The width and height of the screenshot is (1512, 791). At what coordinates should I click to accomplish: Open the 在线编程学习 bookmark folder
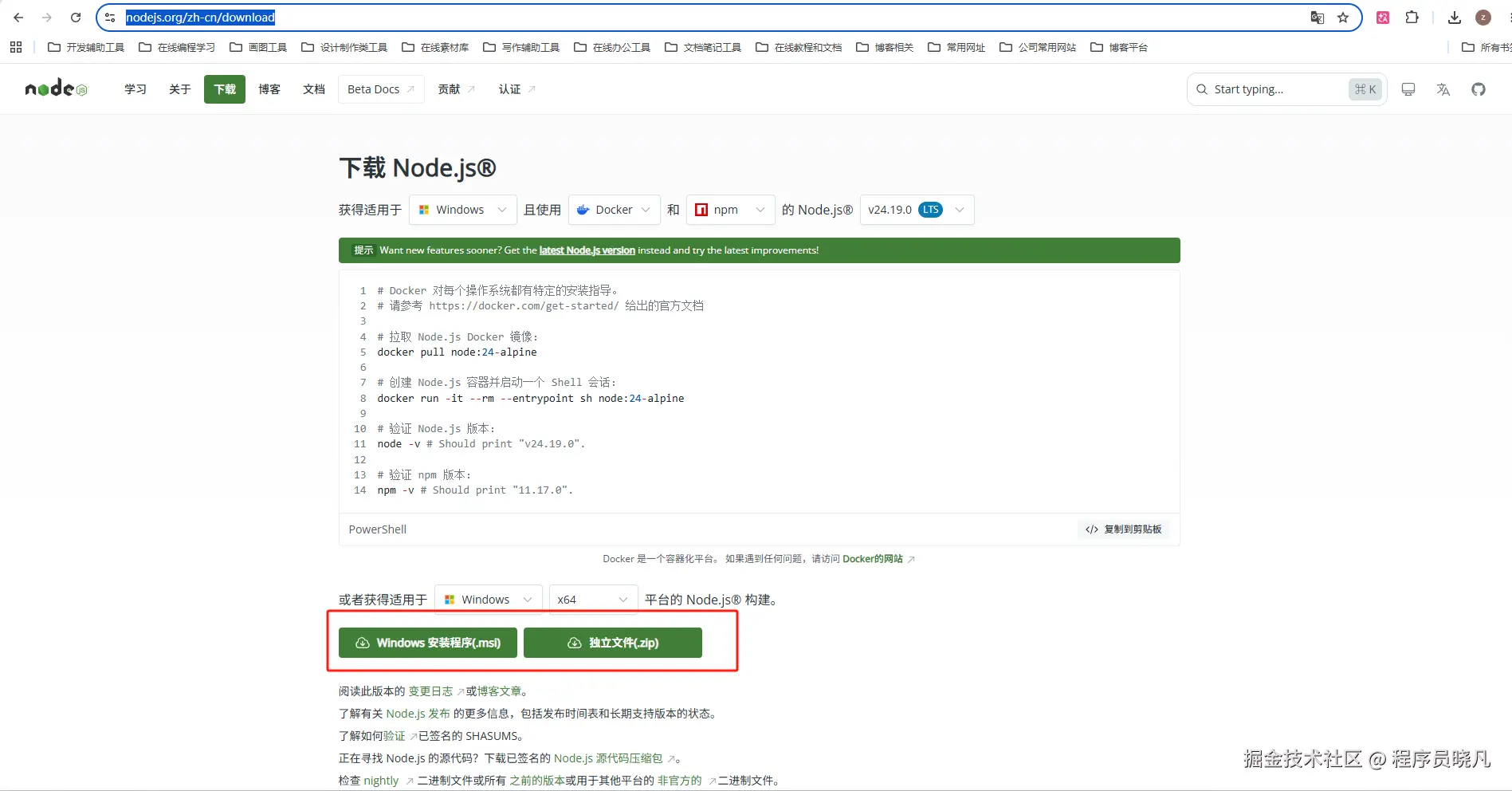(x=177, y=47)
